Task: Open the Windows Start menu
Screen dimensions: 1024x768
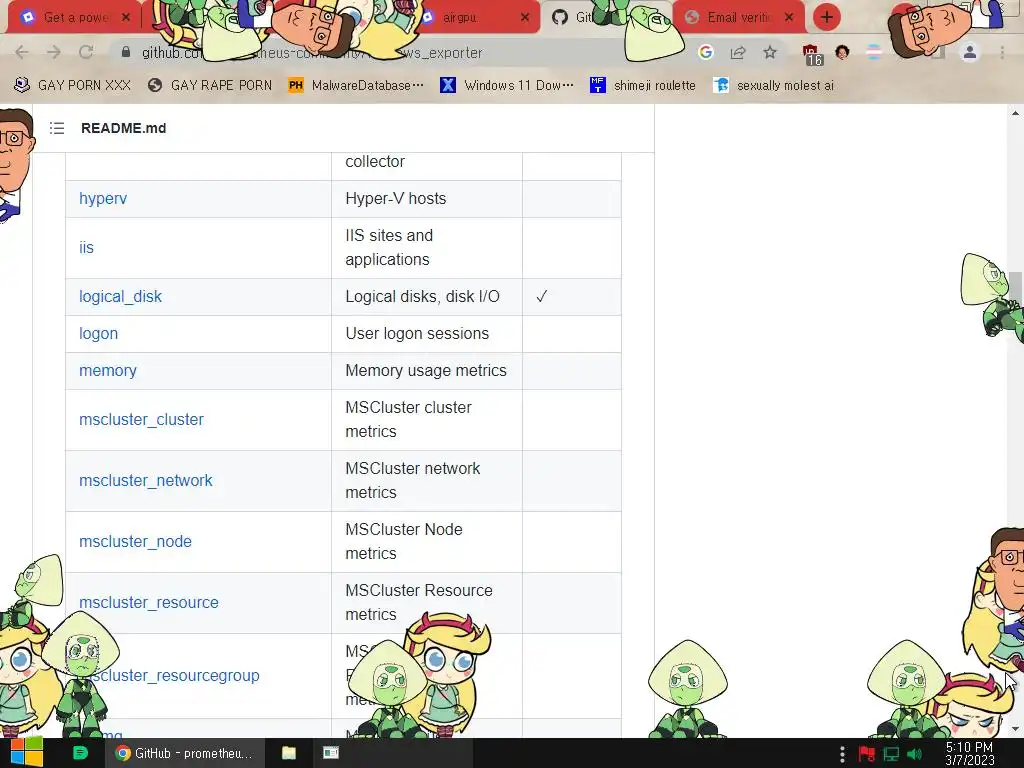Action: pyautogui.click(x=27, y=753)
